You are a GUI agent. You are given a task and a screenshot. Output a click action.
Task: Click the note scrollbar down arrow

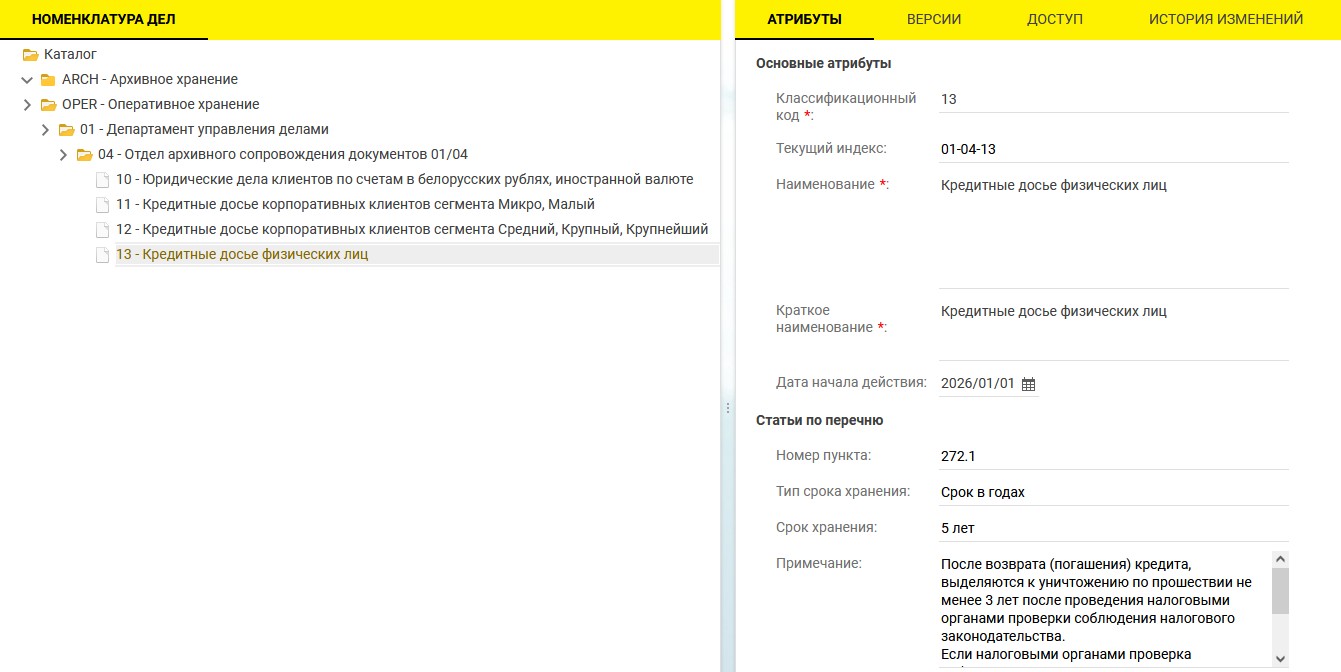tap(1280, 658)
